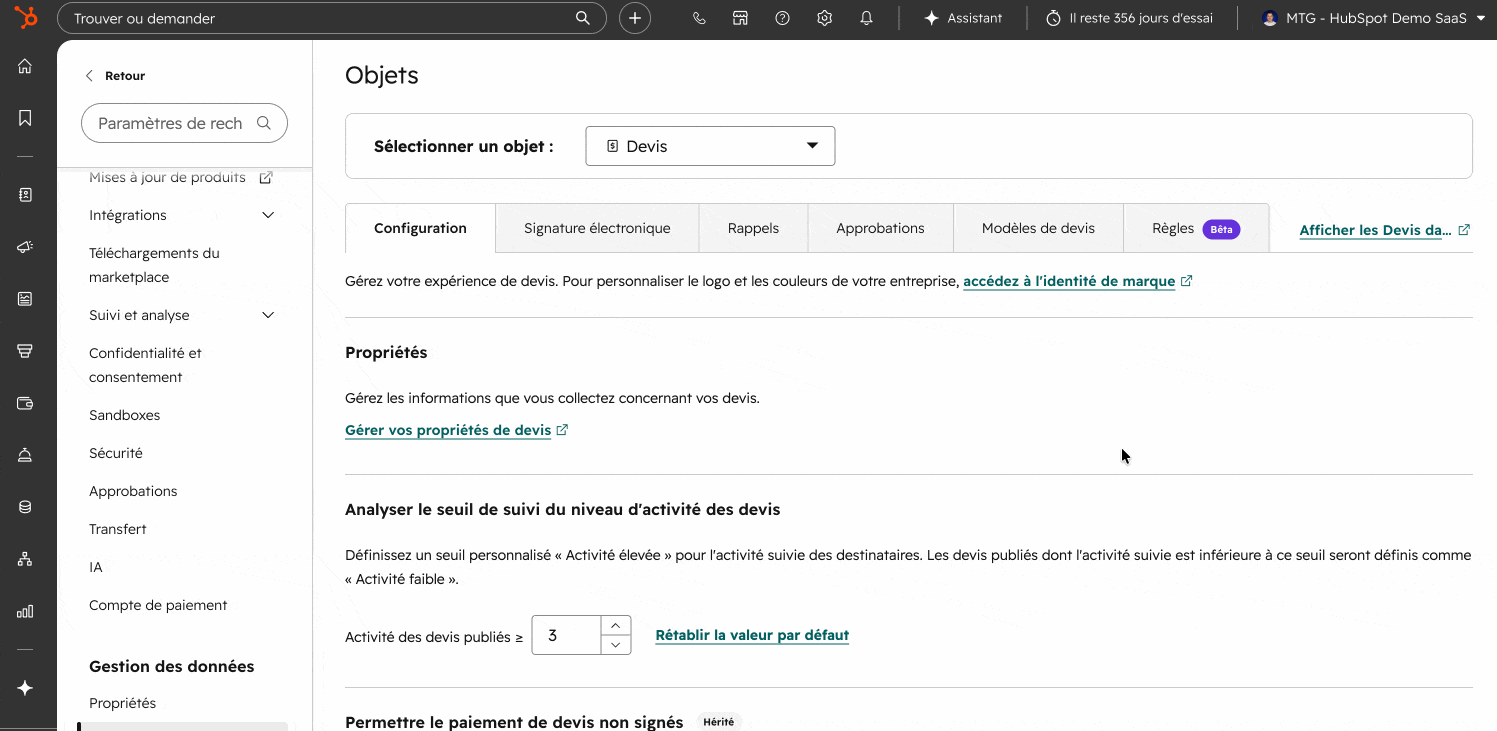Open the reporting bar chart icon in left rail
Image resolution: width=1497 pixels, height=731 pixels.
point(25,611)
